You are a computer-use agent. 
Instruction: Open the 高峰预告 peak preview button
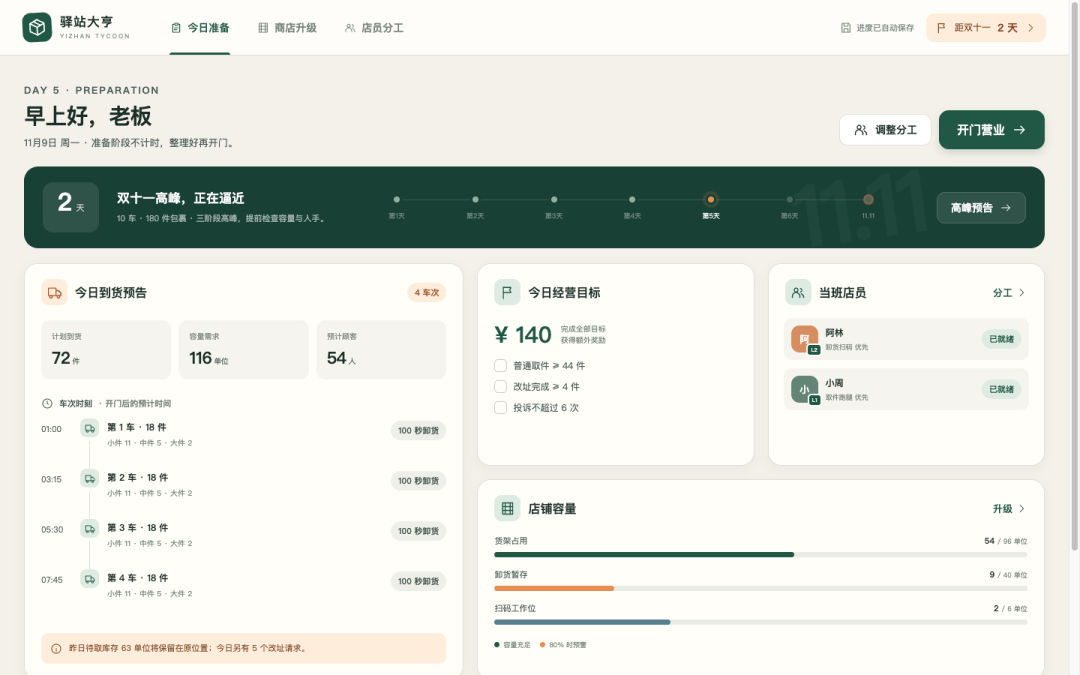[x=981, y=207]
